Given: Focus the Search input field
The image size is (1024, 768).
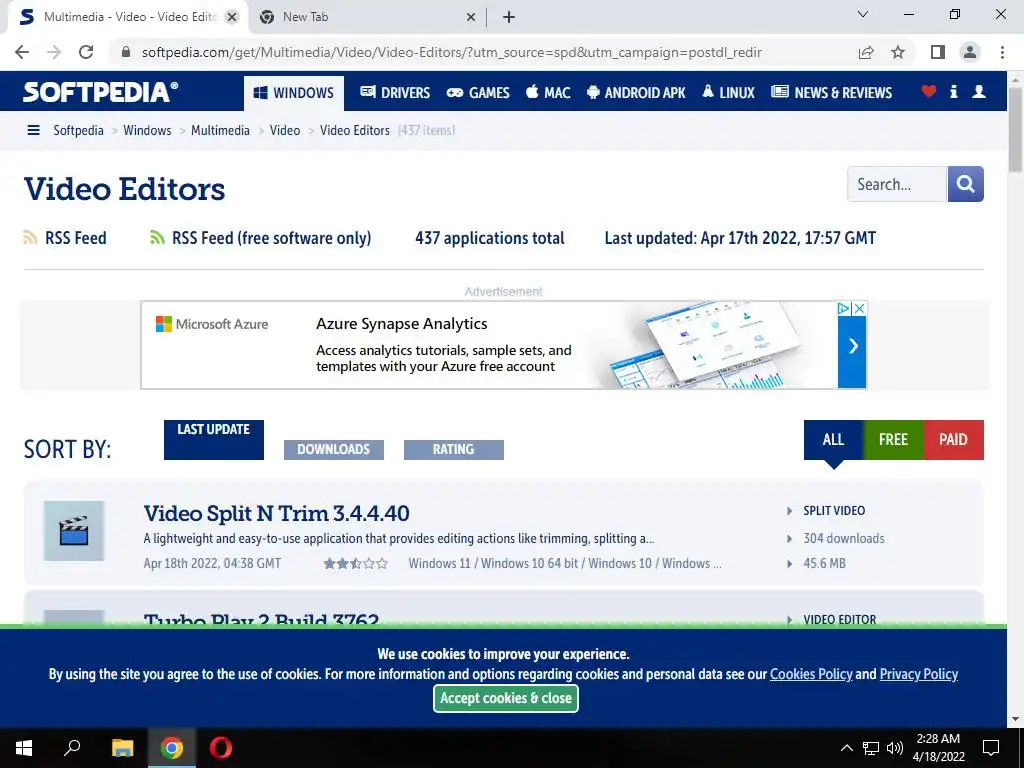Looking at the screenshot, I should pyautogui.click(x=897, y=184).
